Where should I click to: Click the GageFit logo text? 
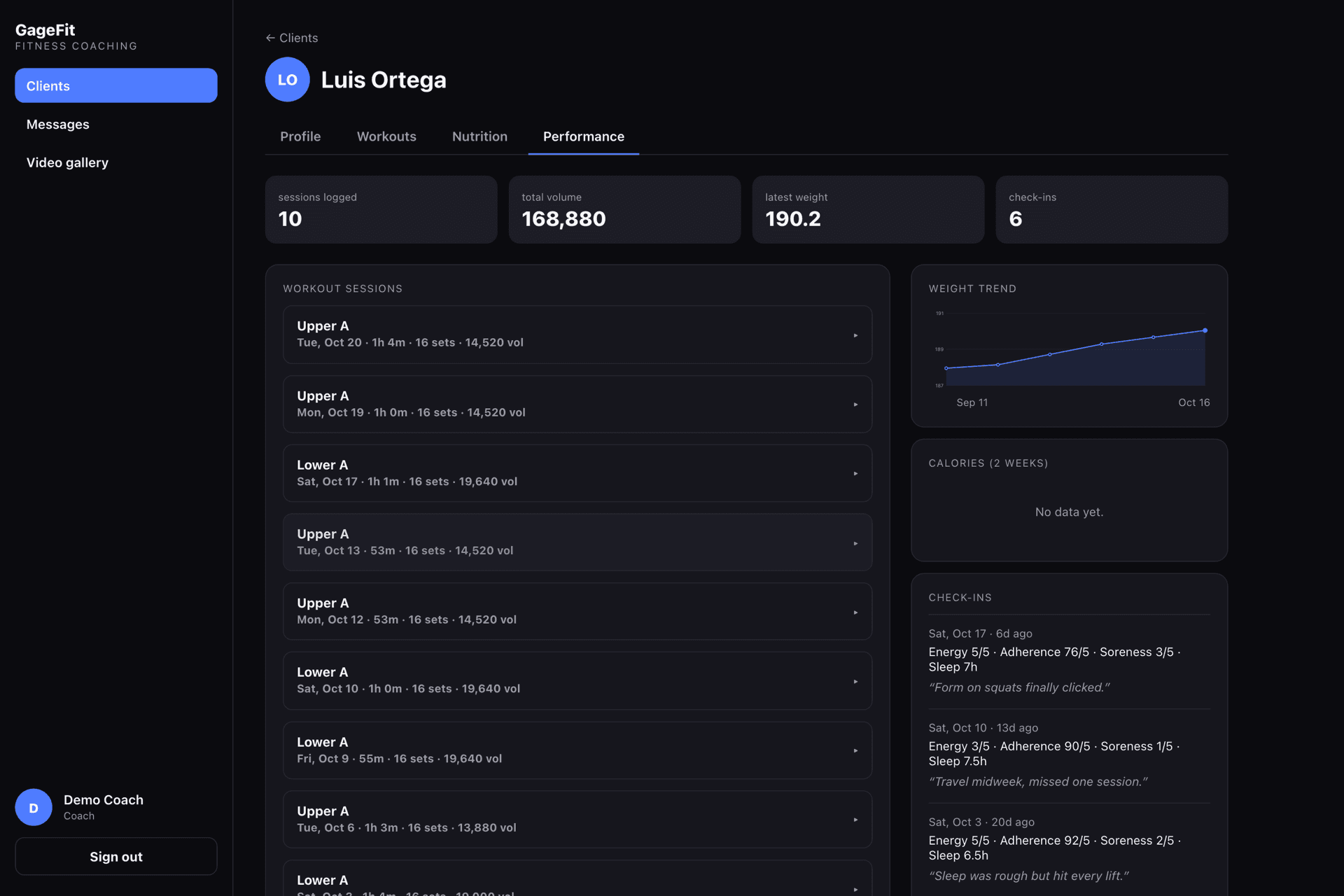coord(45,30)
